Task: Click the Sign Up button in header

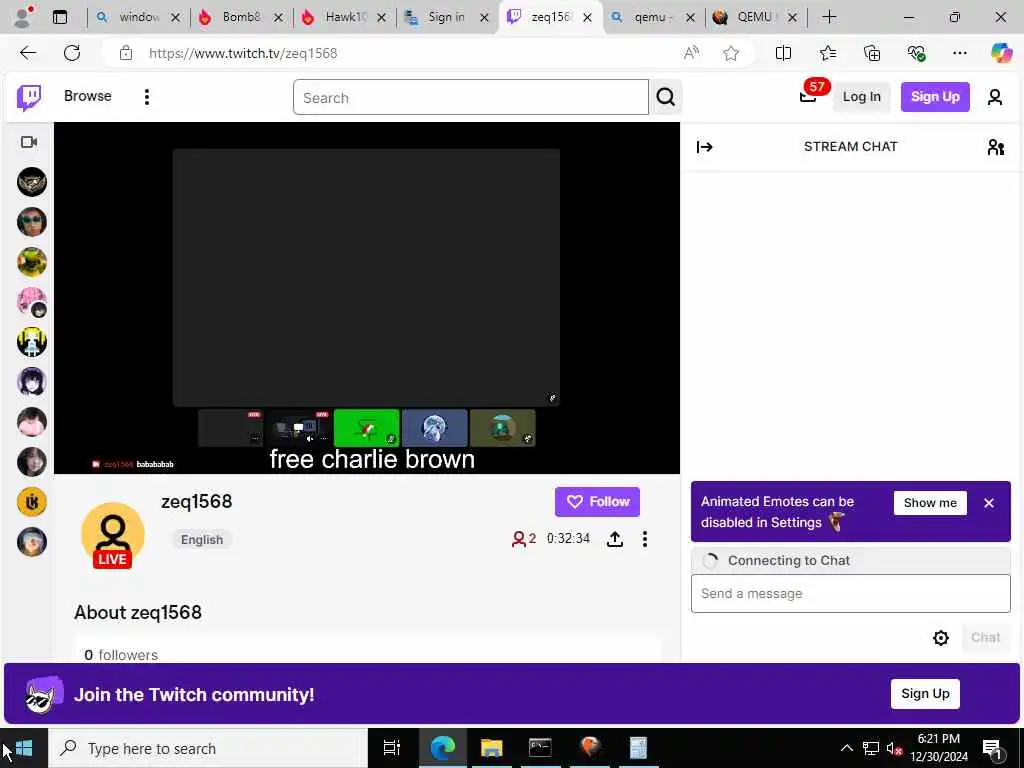Action: pyautogui.click(x=935, y=97)
